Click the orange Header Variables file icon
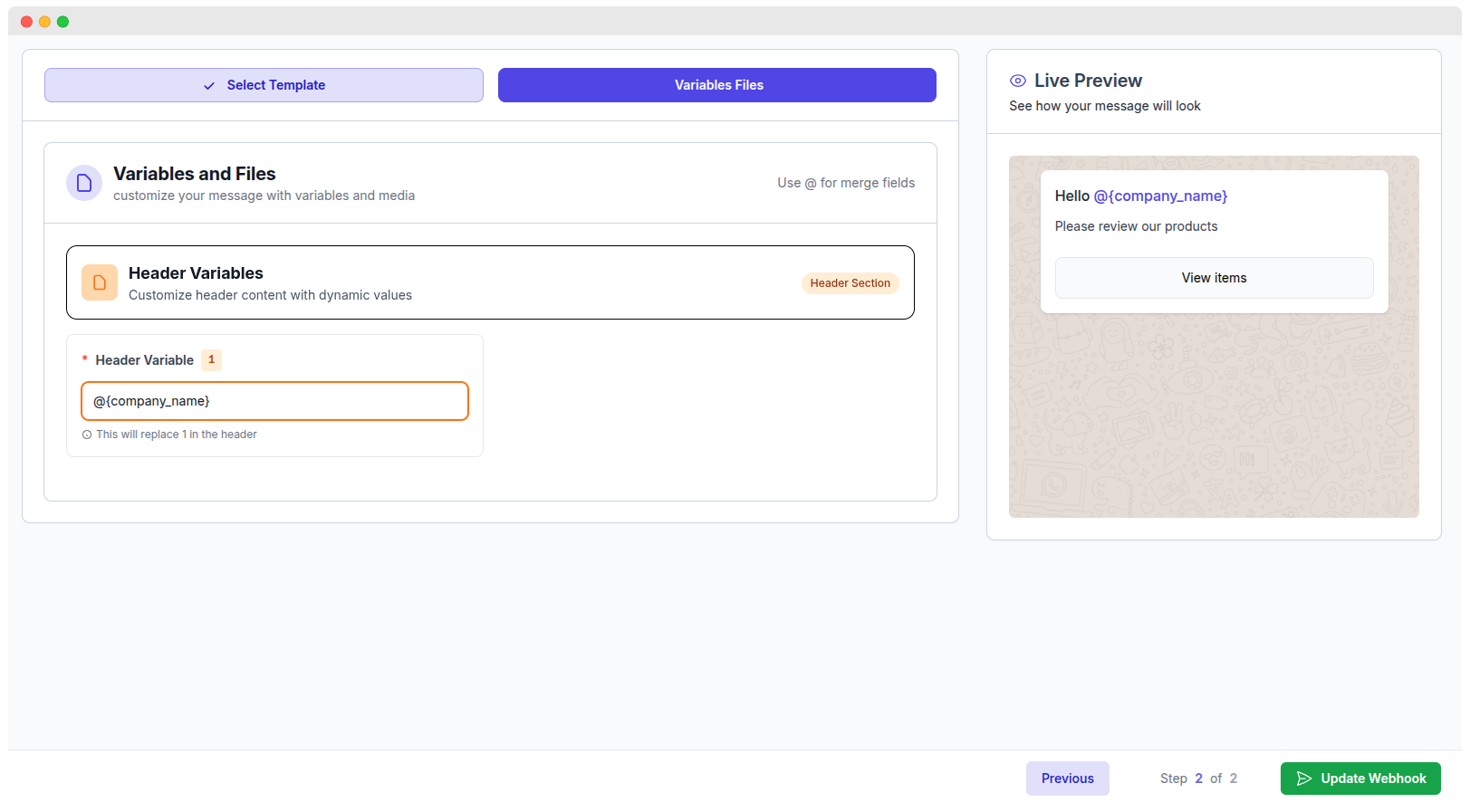 (x=100, y=282)
